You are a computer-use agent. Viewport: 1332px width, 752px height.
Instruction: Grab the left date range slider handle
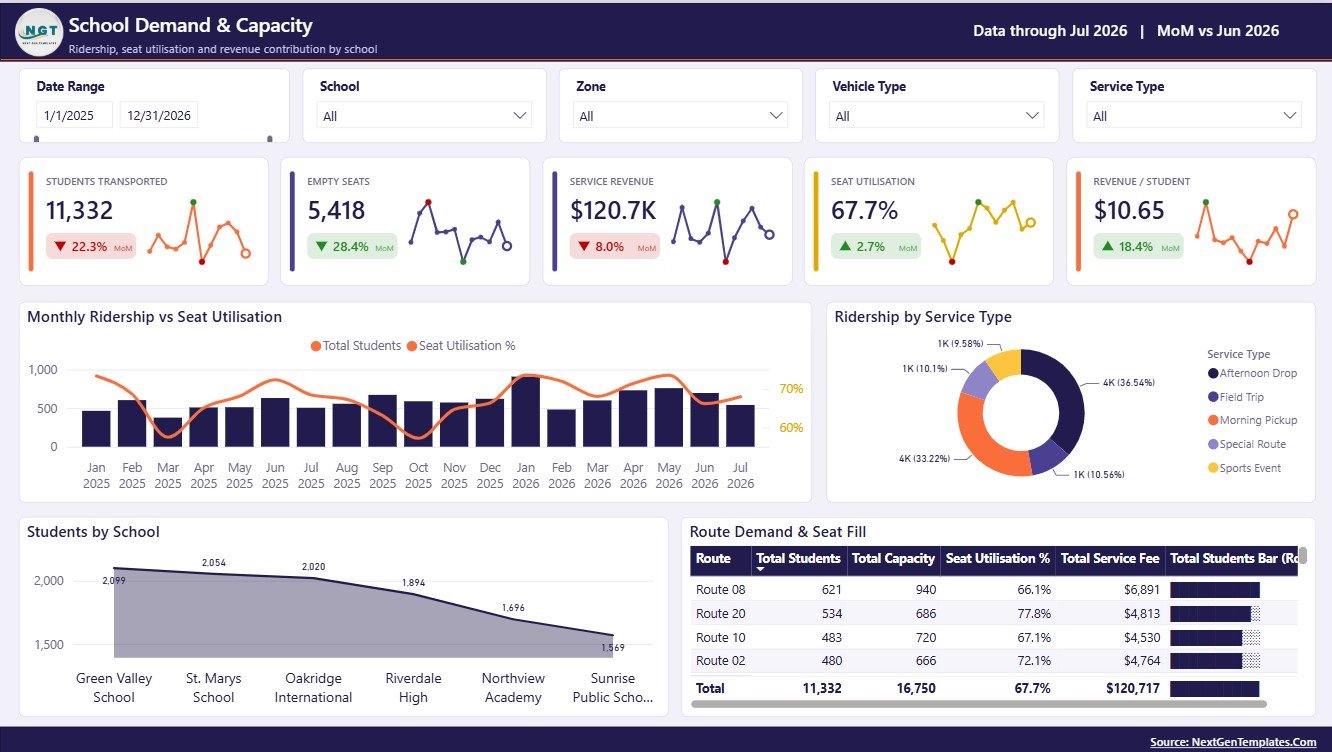(37, 139)
